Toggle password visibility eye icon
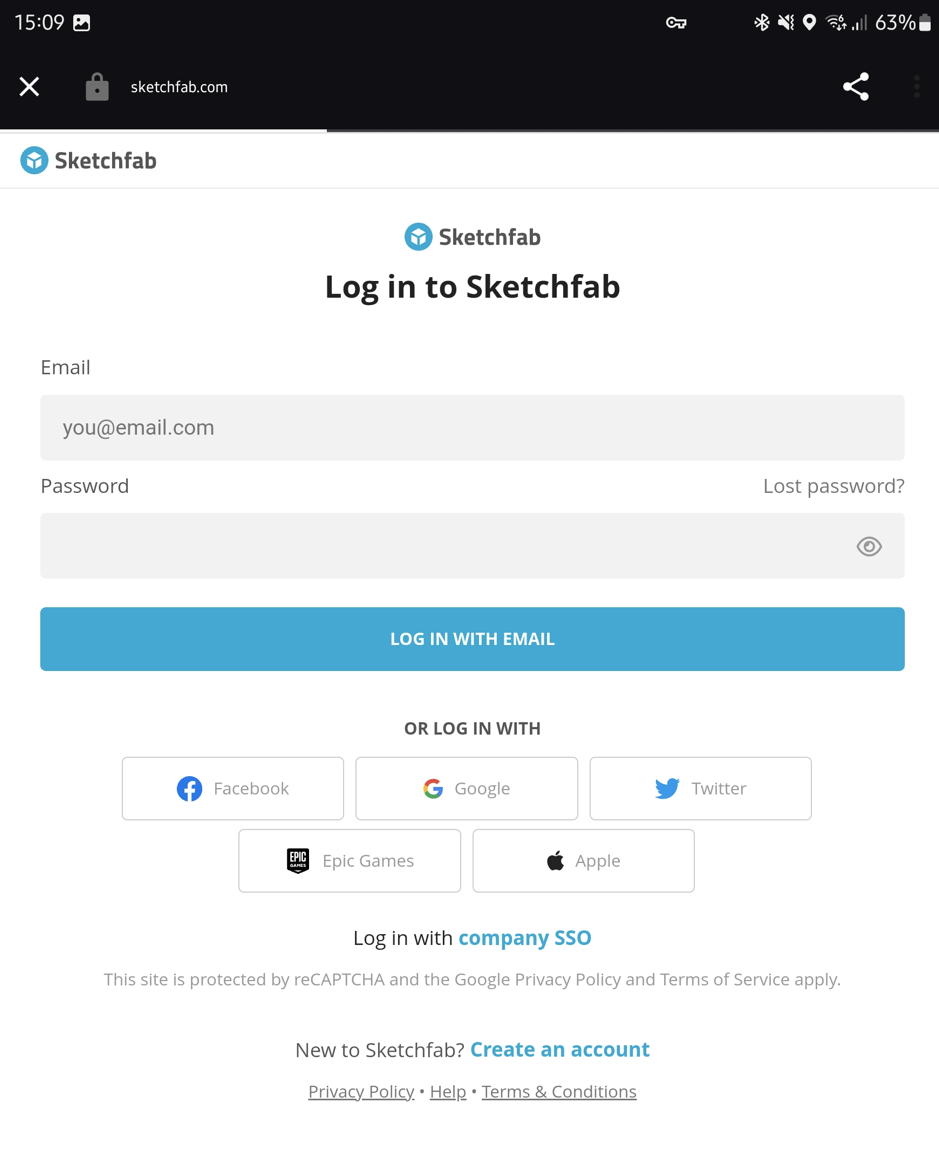 coord(869,546)
